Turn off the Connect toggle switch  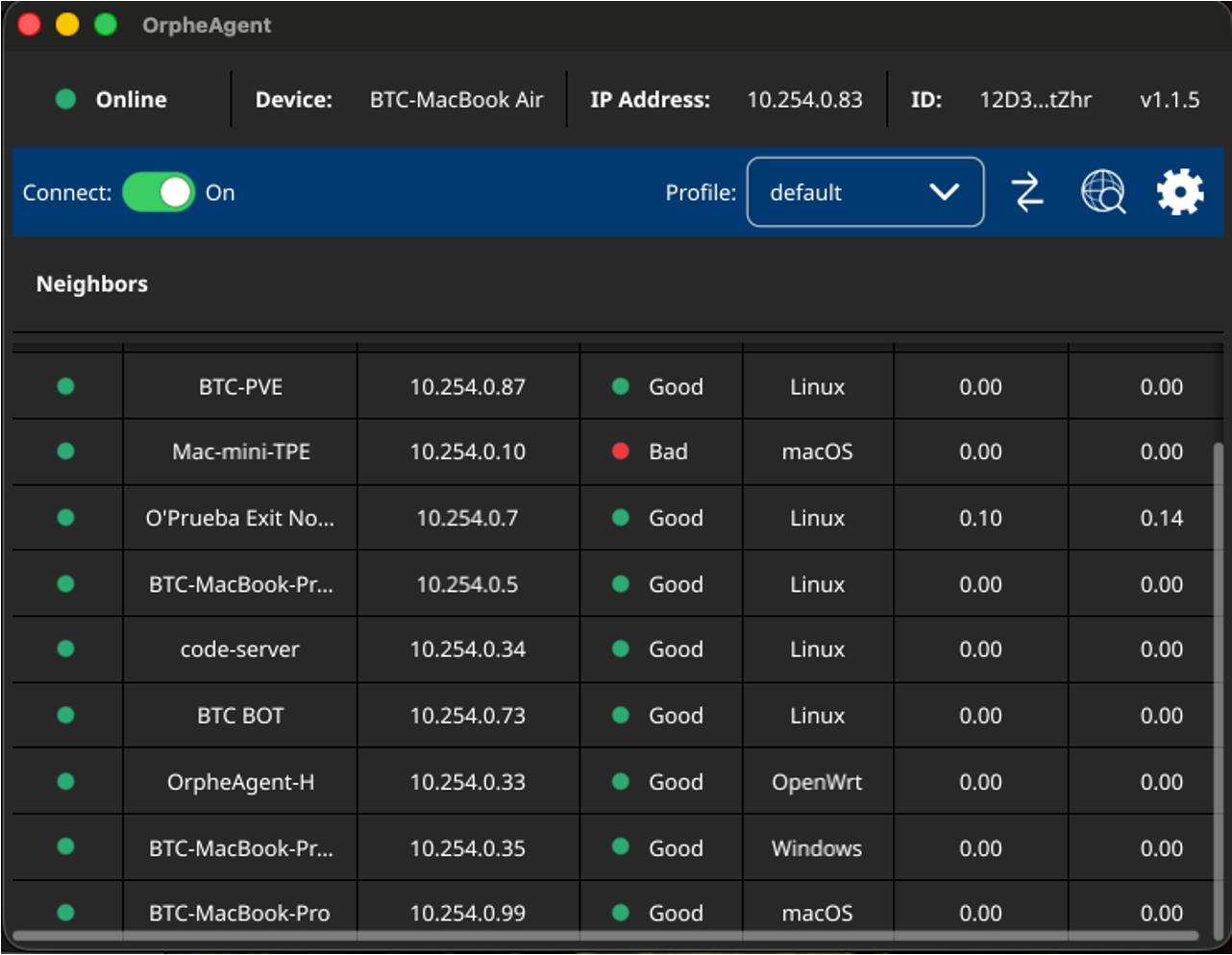tap(159, 192)
